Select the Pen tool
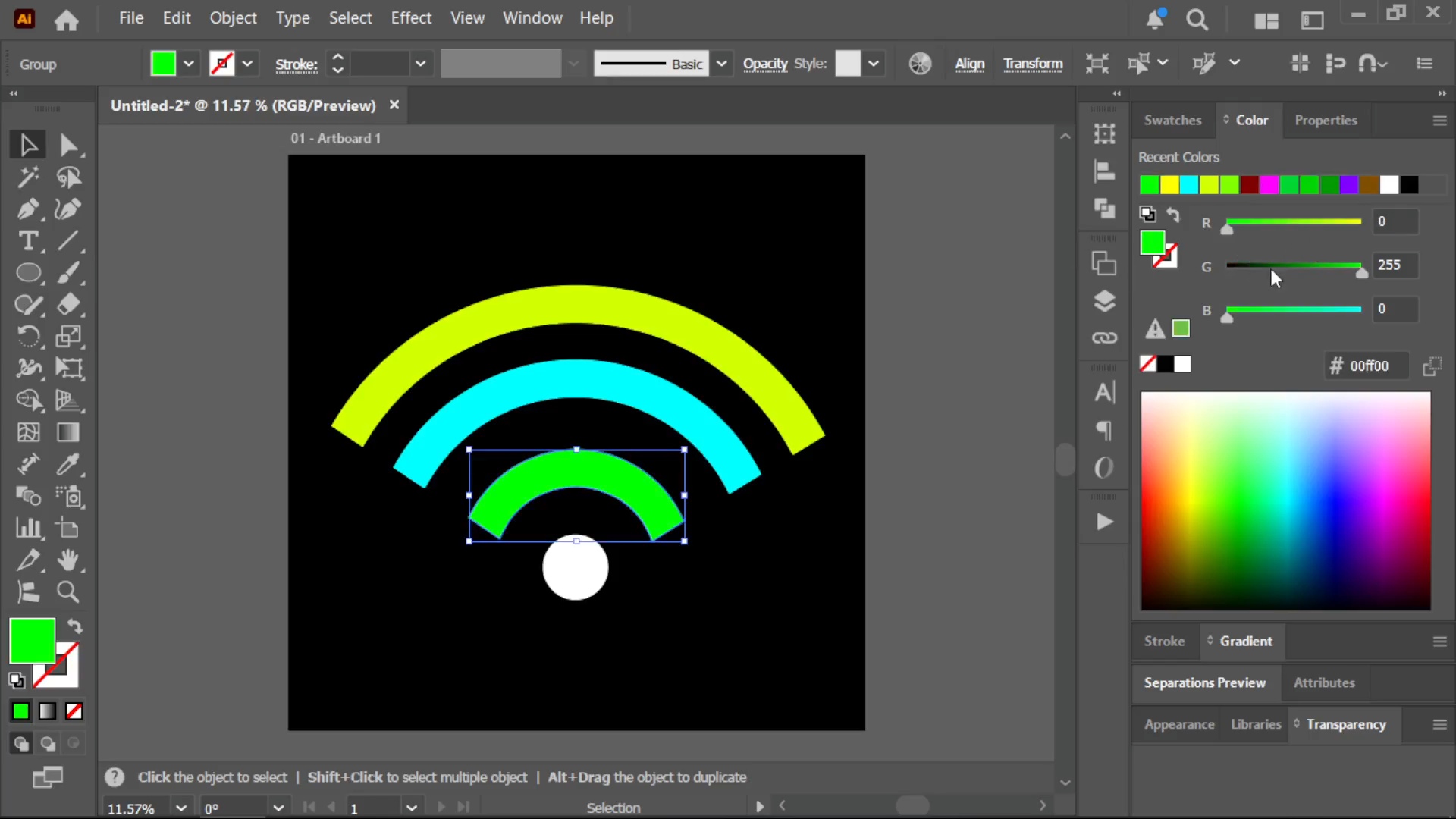Screen dimensions: 1456x819 pyautogui.click(x=28, y=209)
